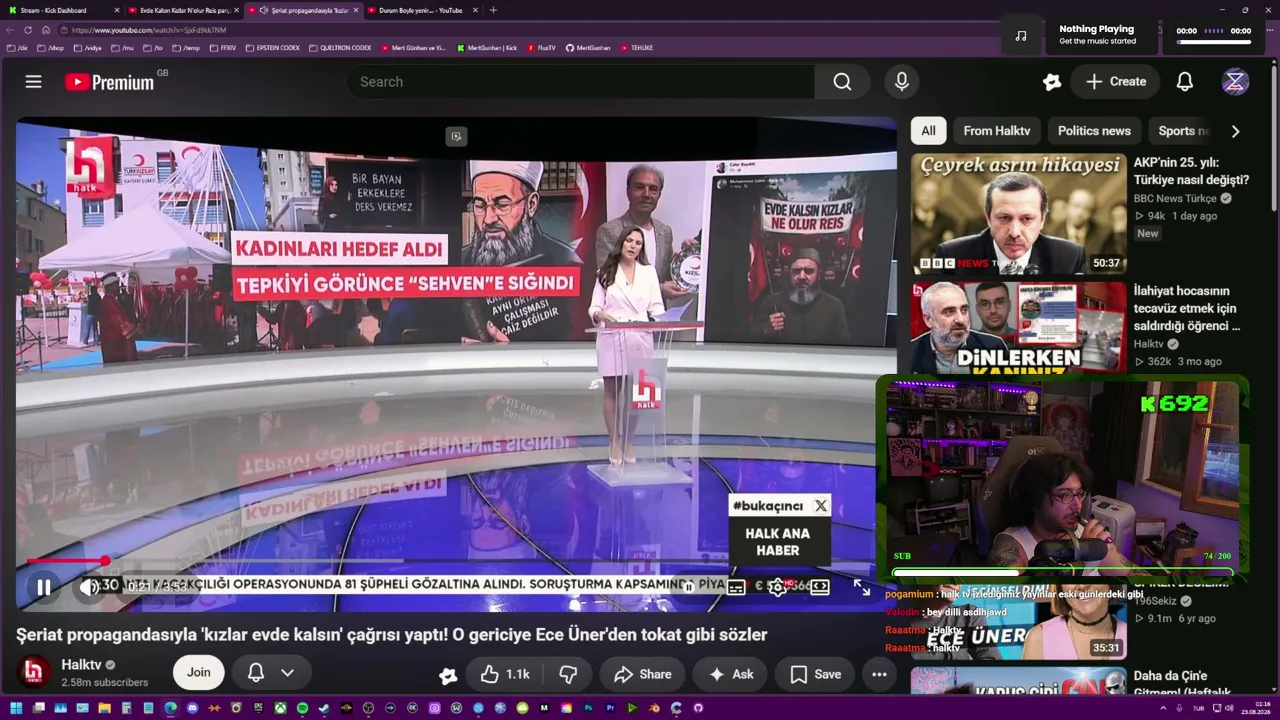1280x720 pixels.
Task: Open the Ask AI button
Action: tap(730, 674)
